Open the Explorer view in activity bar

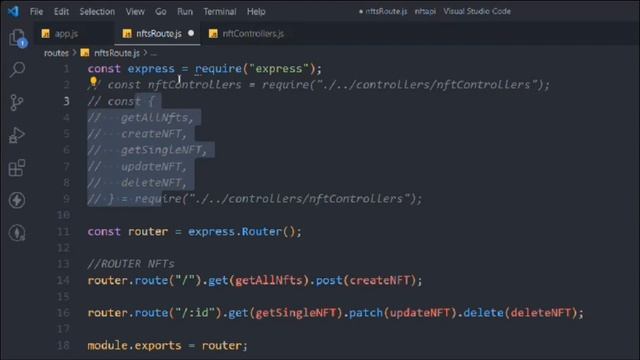(17, 38)
